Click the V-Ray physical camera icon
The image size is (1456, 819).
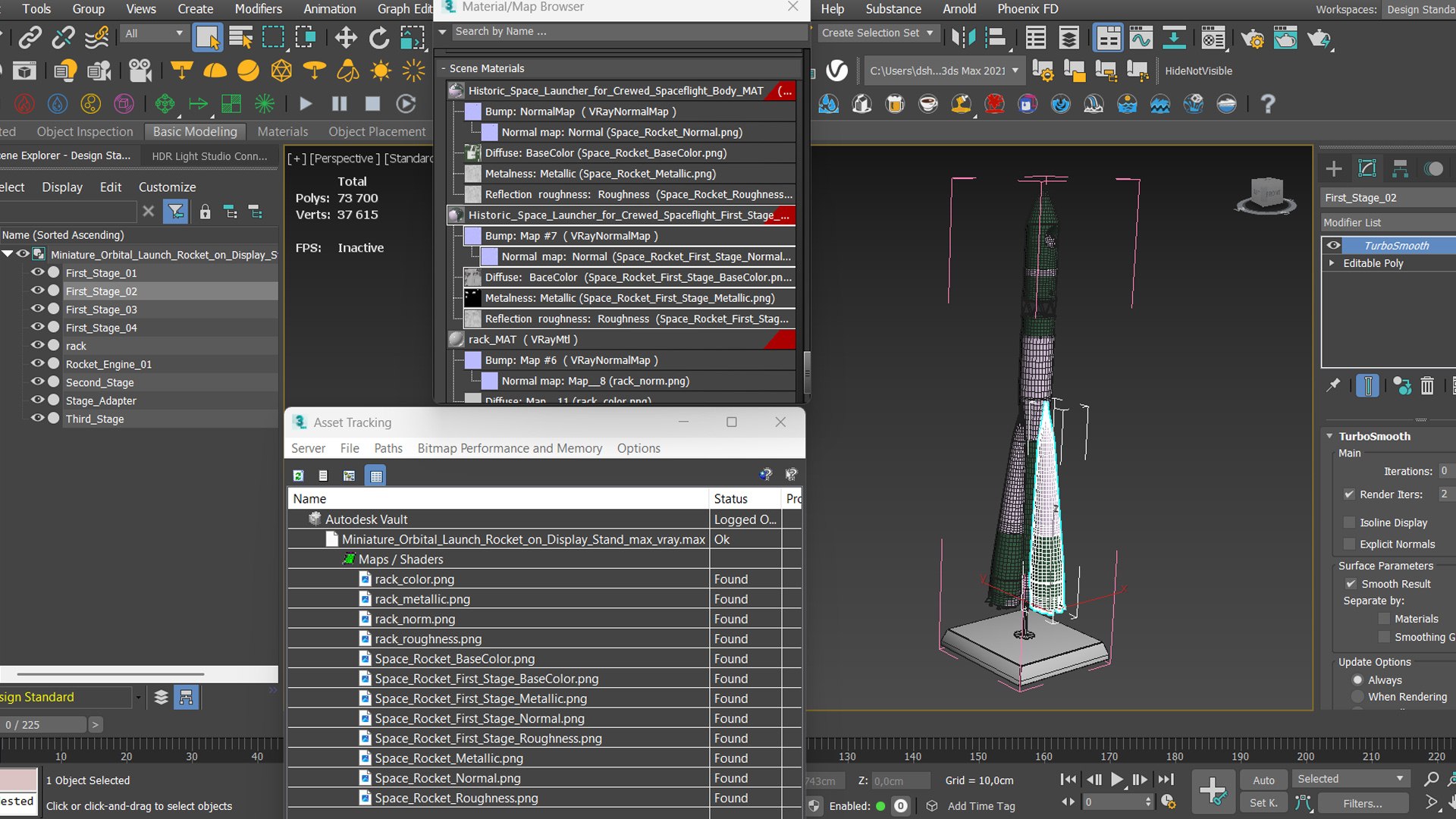coord(140,71)
